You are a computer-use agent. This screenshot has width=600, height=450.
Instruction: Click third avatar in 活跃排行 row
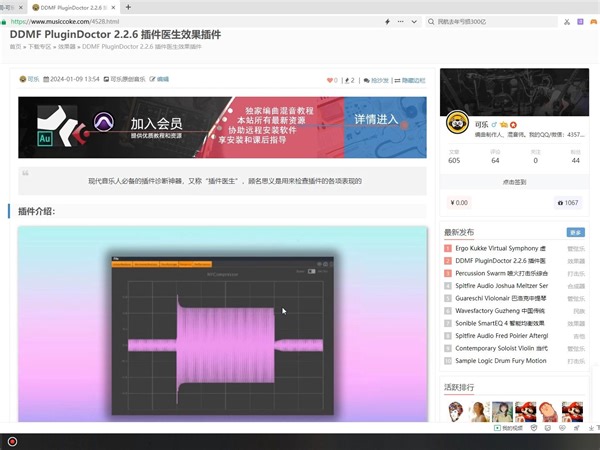click(502, 411)
